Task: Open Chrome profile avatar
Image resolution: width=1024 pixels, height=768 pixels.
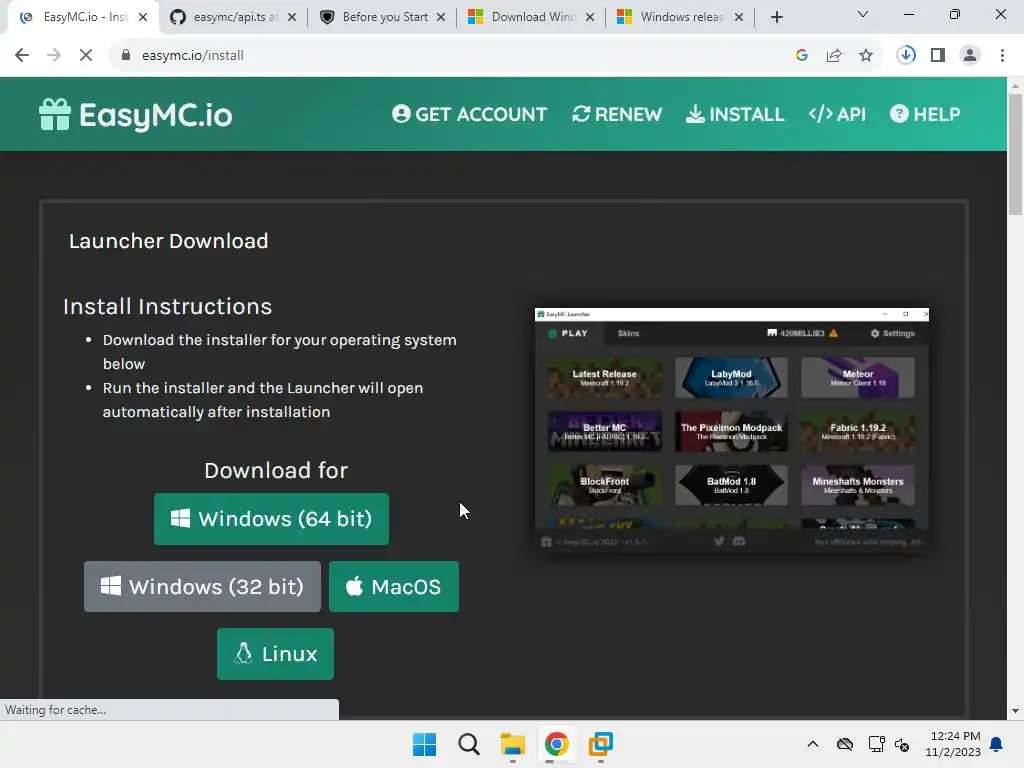Action: (970, 56)
